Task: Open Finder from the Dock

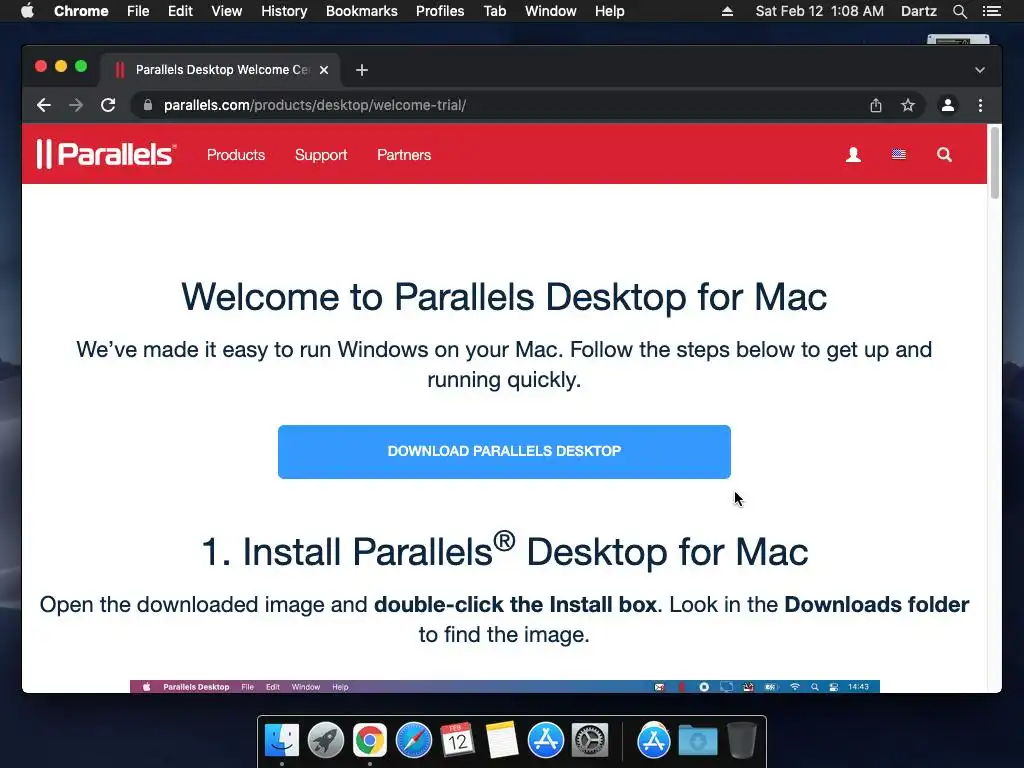Action: click(x=282, y=741)
